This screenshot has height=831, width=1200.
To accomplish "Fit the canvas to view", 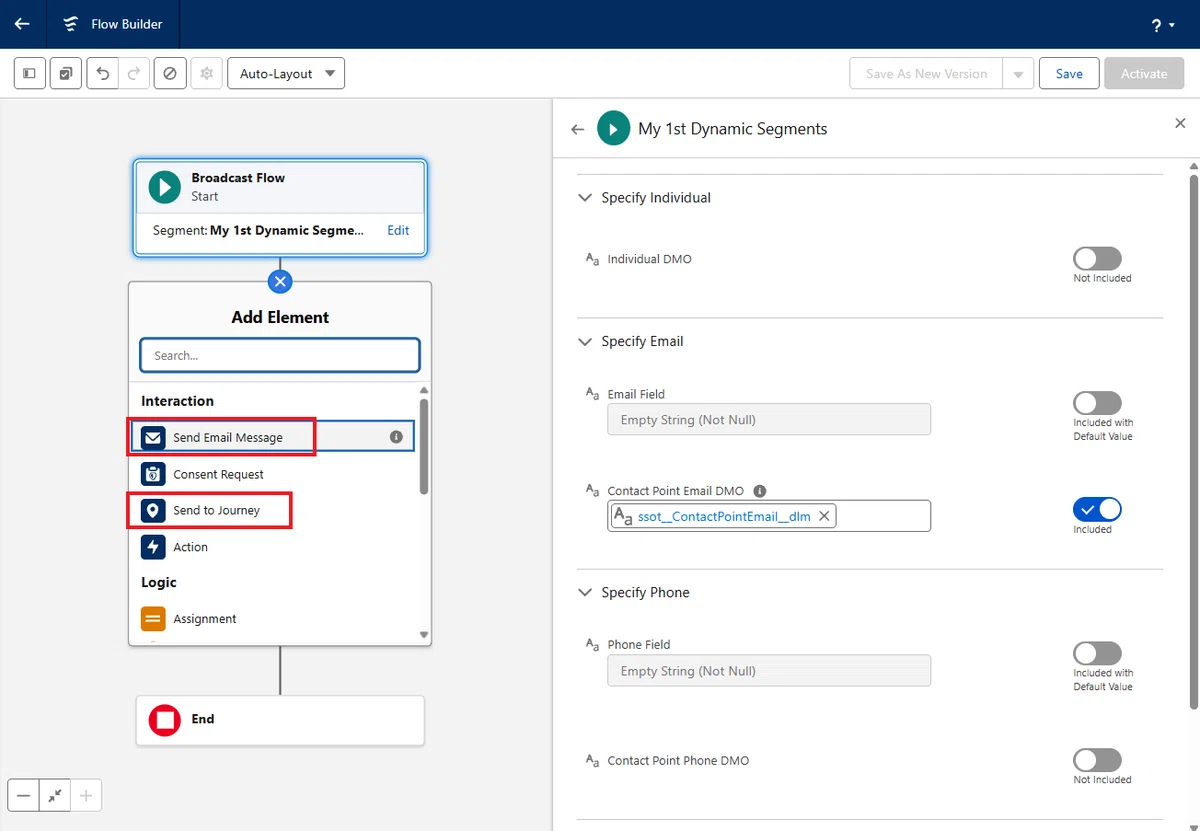I will pos(55,796).
